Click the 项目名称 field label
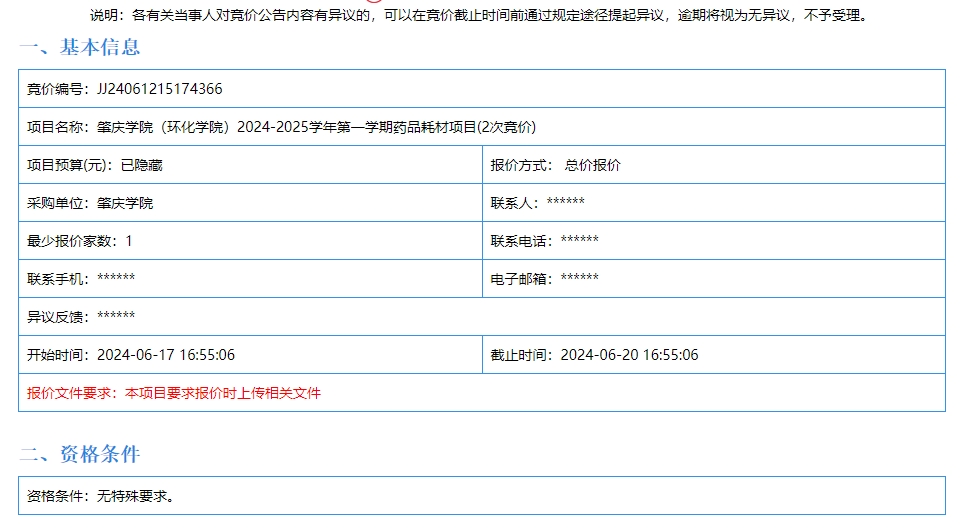Image resolution: width=968 pixels, height=530 pixels. 58,127
